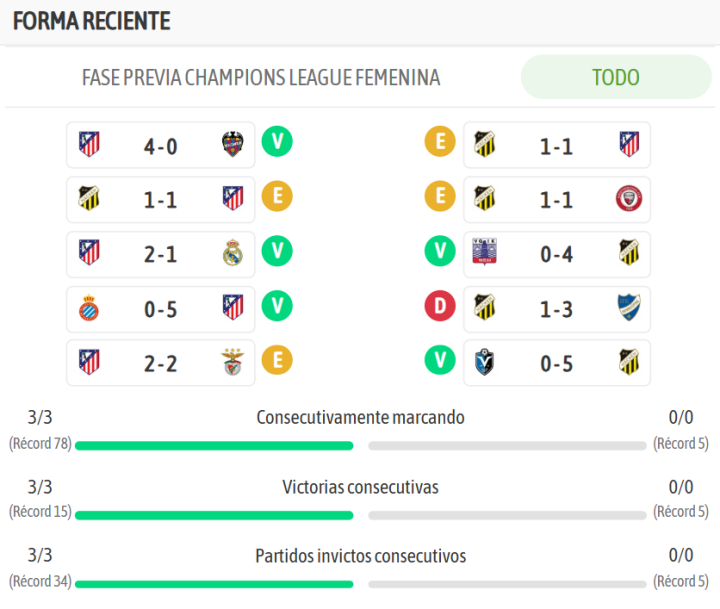Open the 2-1 match score

[x=160, y=255]
